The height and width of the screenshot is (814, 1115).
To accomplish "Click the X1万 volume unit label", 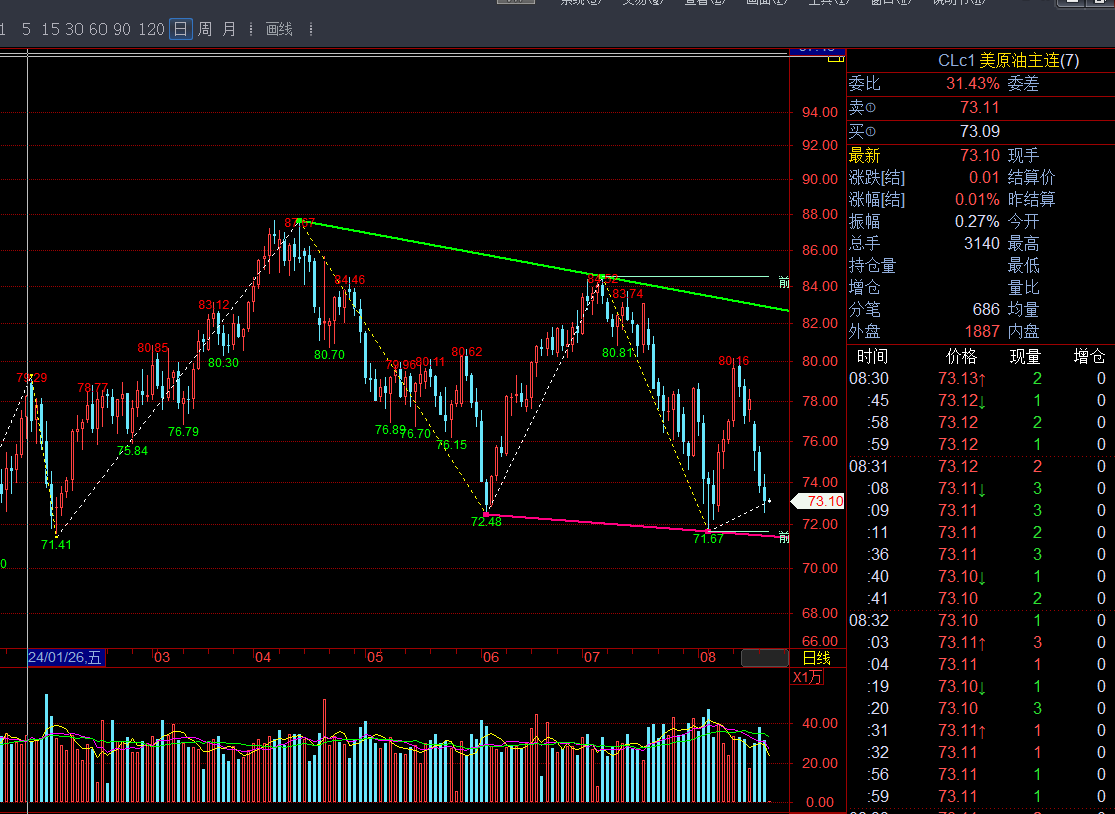I will pyautogui.click(x=807, y=677).
